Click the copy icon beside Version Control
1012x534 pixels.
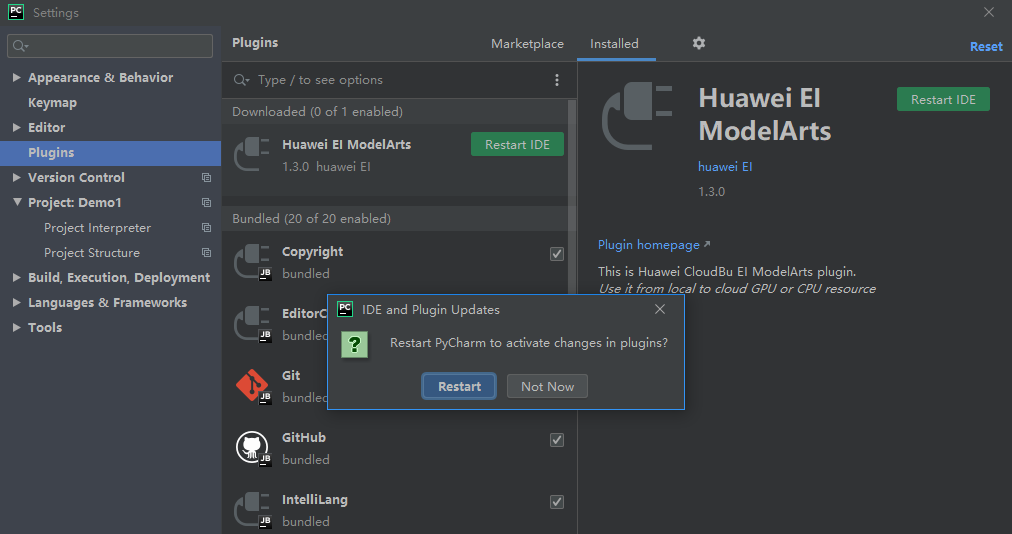(206, 178)
